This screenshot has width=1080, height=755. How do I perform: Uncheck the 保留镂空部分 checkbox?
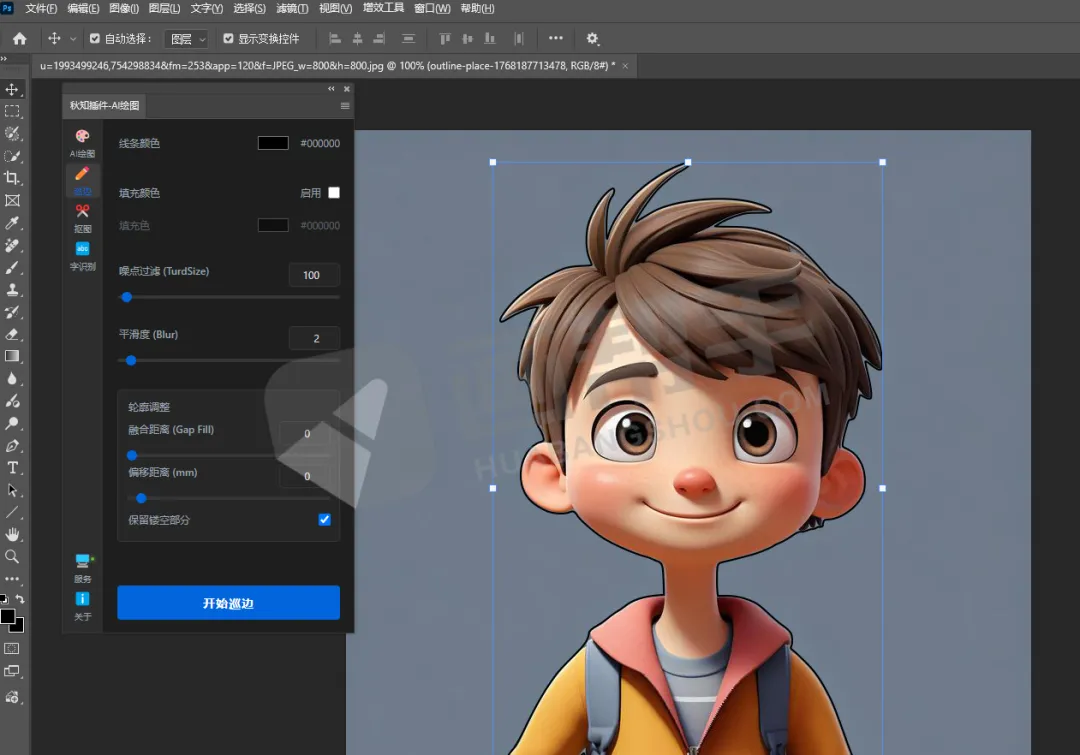(324, 520)
